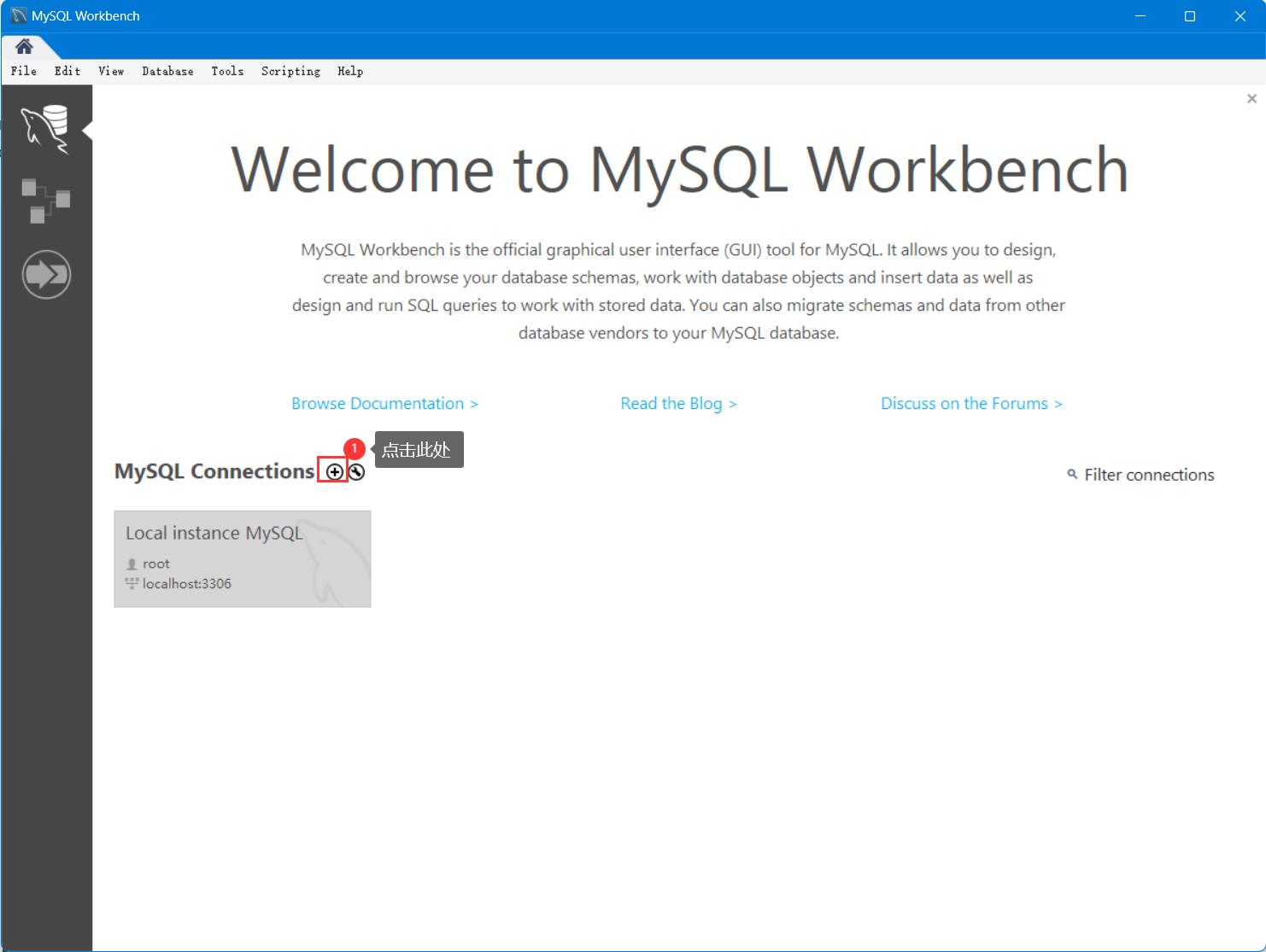The height and width of the screenshot is (952, 1266).
Task: Open the MySQL connections sidebar view
Action: [x=45, y=128]
